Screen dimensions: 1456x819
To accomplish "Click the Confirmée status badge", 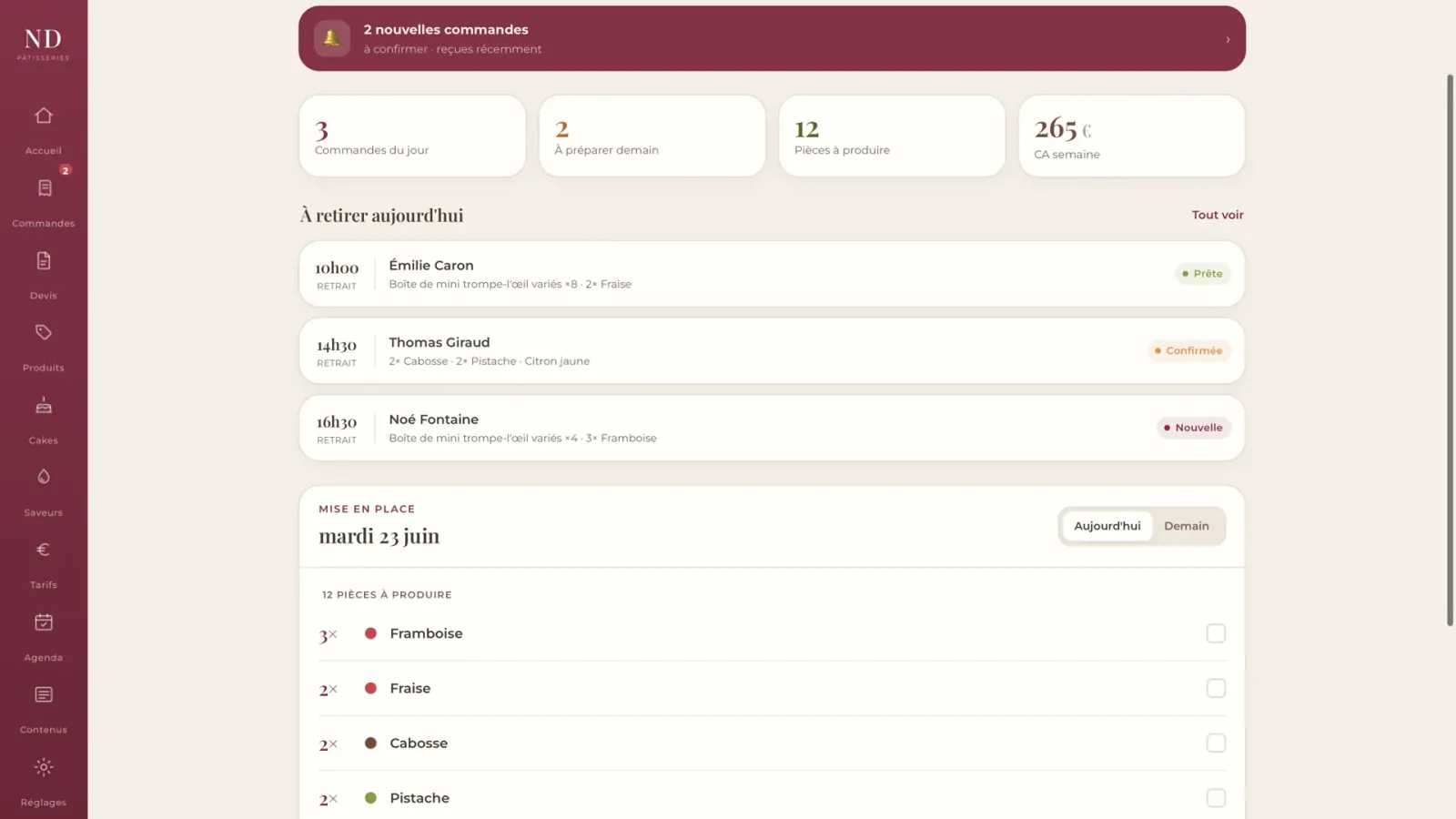I will 1188,350.
